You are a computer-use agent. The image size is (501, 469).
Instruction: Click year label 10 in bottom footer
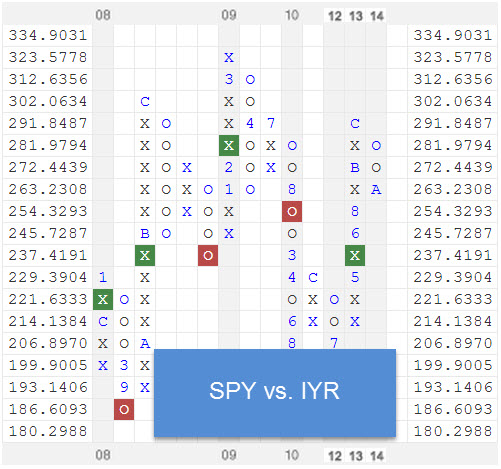292,455
